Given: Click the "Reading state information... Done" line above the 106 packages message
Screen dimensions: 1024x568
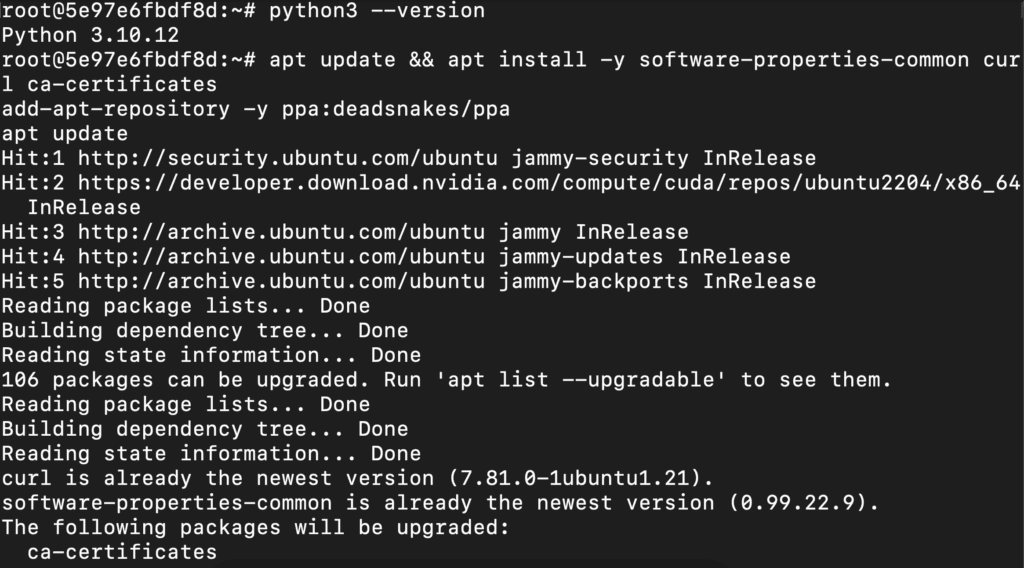Looking at the screenshot, I should 211,355.
